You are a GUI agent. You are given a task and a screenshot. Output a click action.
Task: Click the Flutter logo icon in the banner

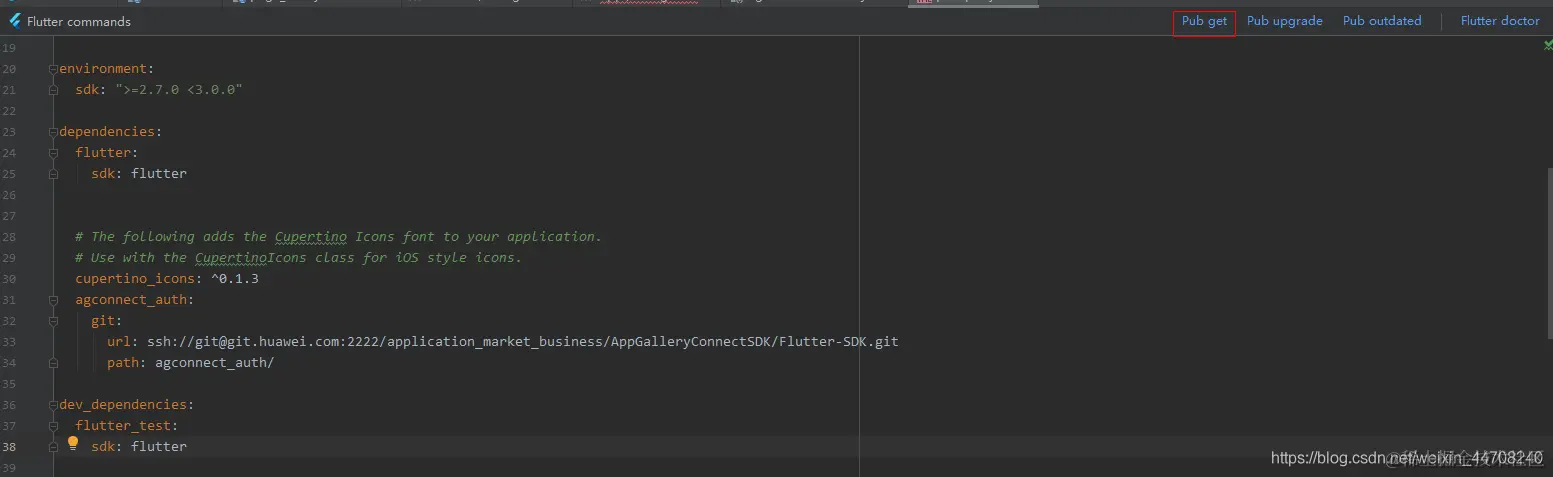coord(15,21)
